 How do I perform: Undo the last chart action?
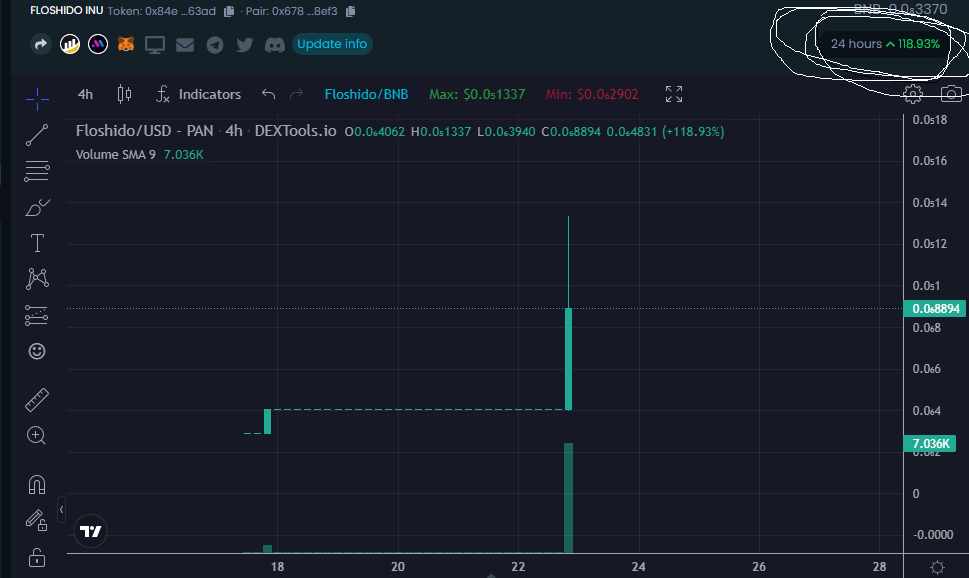pyautogui.click(x=268, y=94)
